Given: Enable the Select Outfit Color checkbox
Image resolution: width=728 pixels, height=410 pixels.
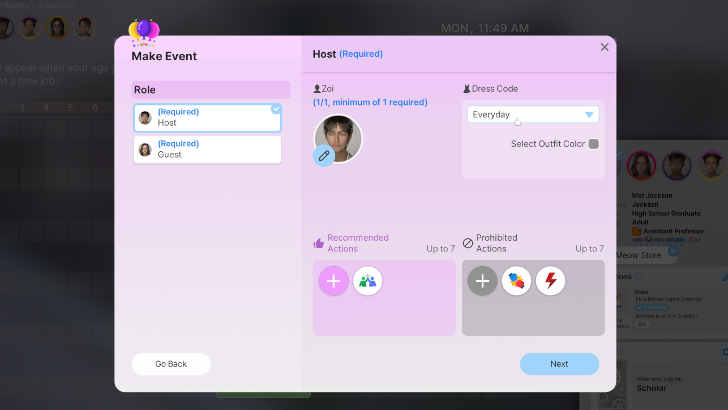Looking at the screenshot, I should (x=594, y=144).
